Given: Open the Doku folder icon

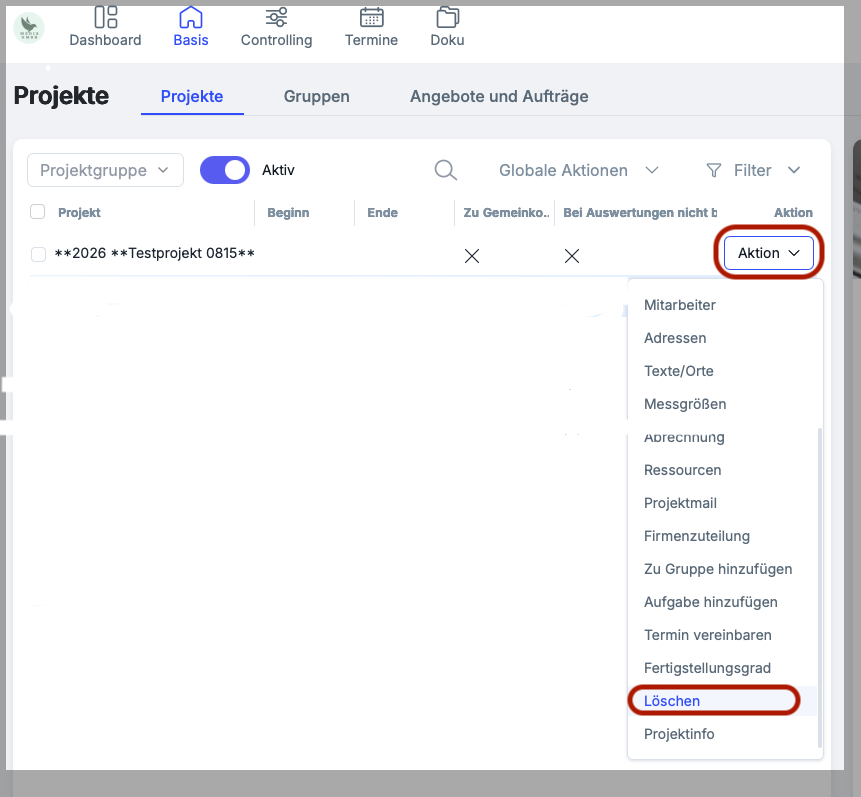Looking at the screenshot, I should [x=447, y=18].
